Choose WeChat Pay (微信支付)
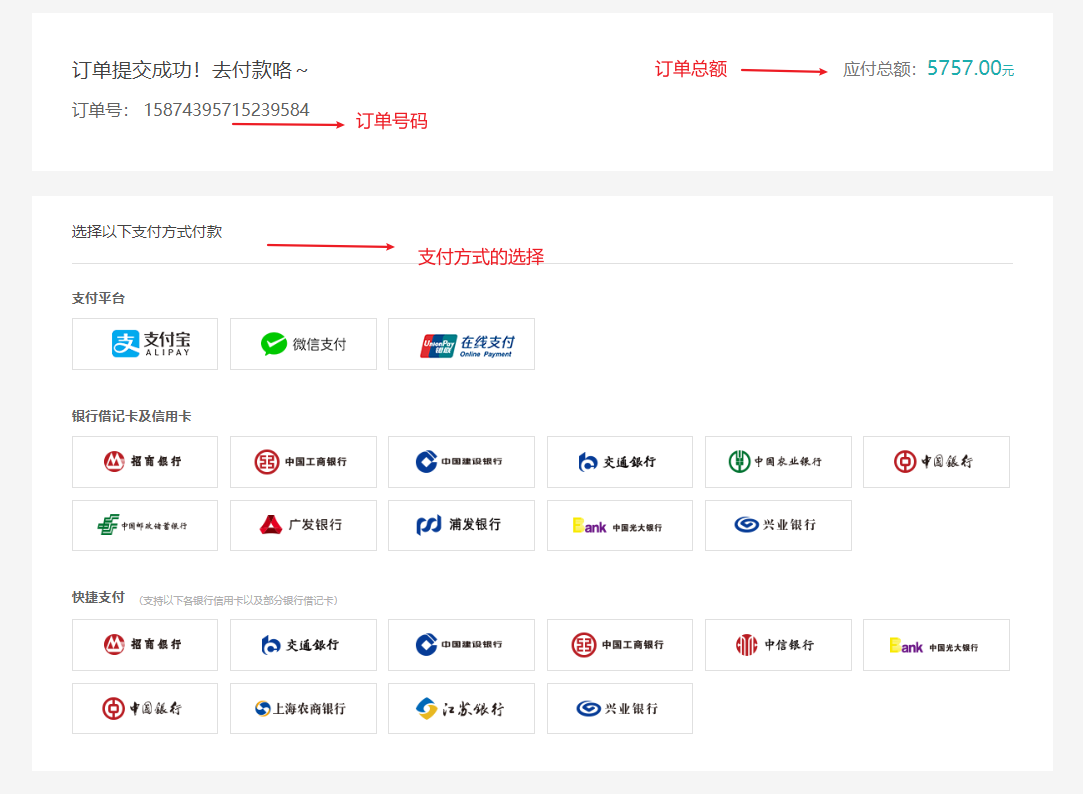This screenshot has width=1083, height=794. click(x=303, y=344)
